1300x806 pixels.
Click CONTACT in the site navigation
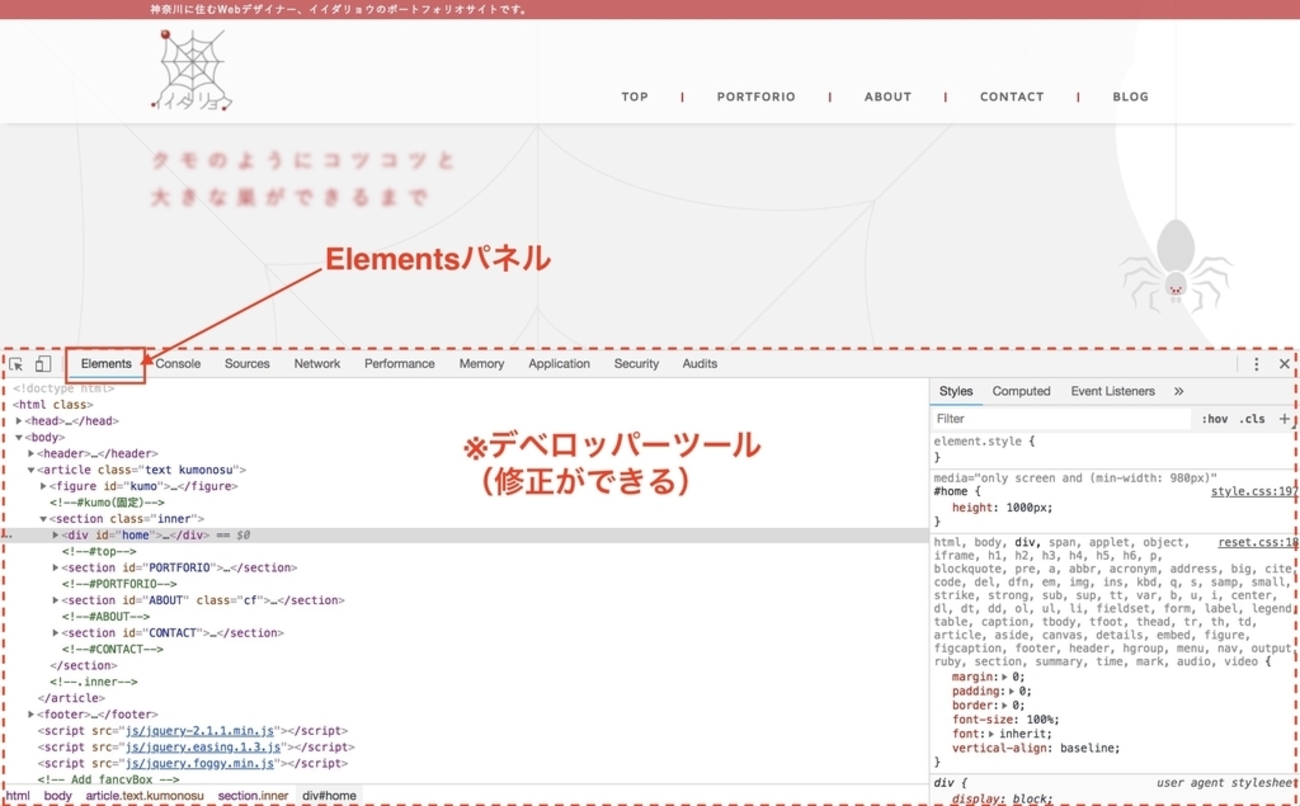coord(1011,96)
